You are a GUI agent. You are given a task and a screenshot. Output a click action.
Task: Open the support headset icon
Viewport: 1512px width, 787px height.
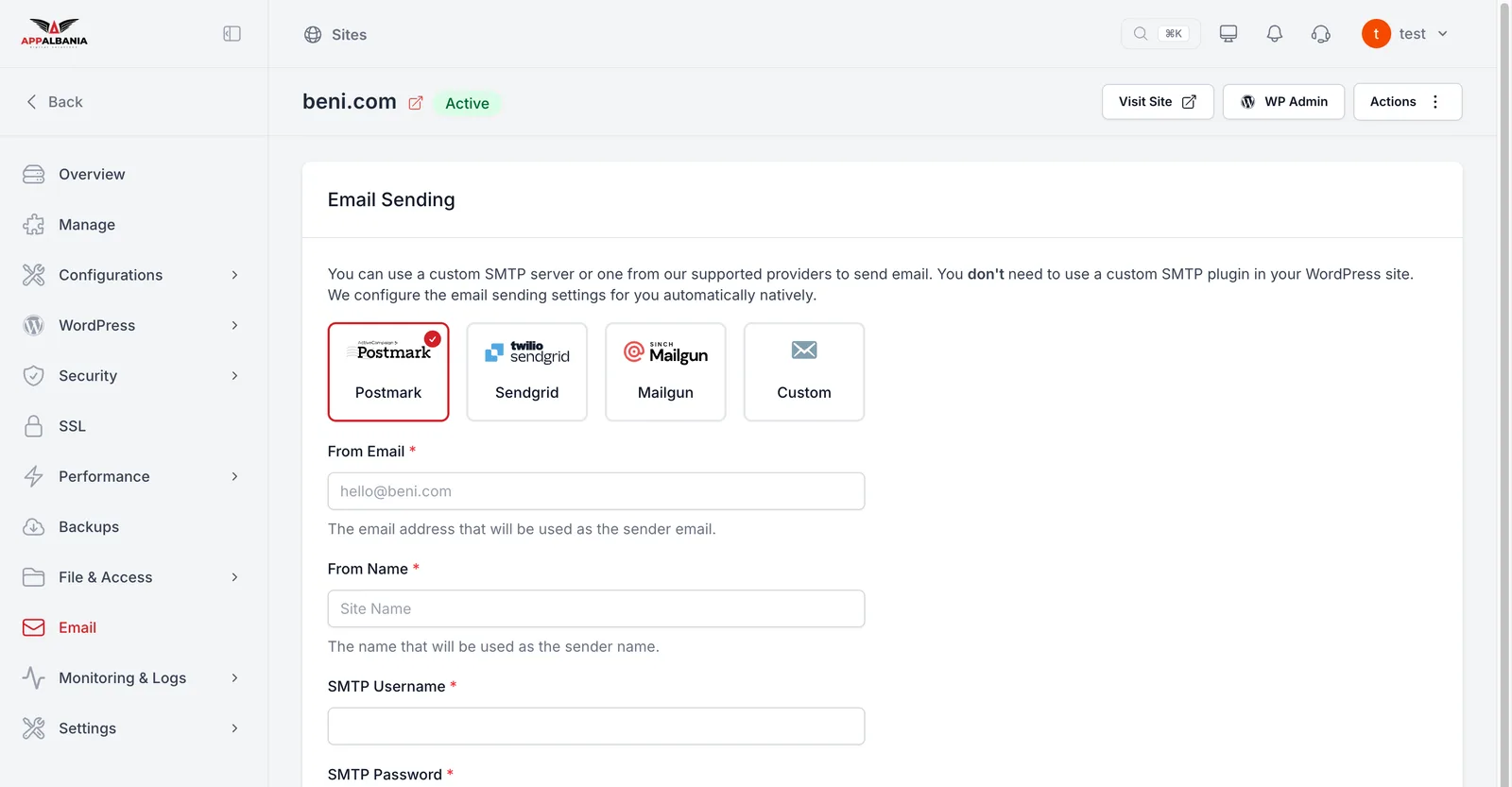[1321, 34]
